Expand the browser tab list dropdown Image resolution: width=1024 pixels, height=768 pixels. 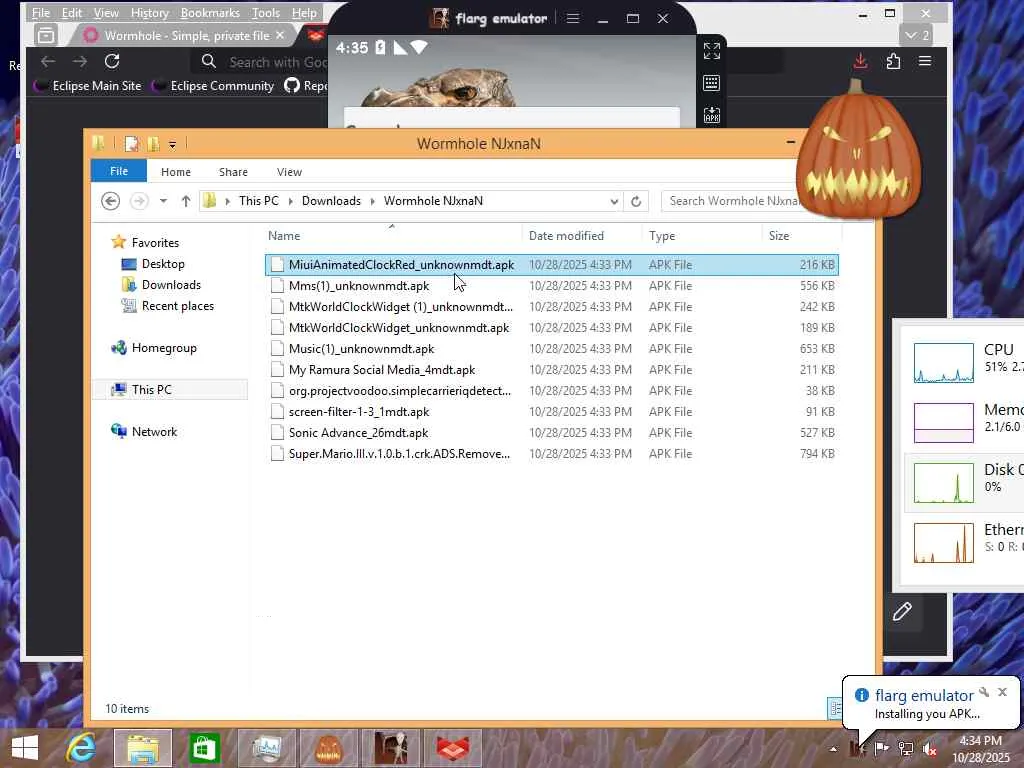917,35
